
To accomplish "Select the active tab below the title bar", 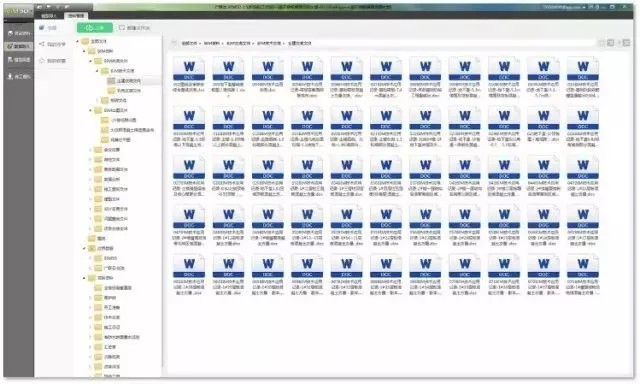I will (76, 16).
